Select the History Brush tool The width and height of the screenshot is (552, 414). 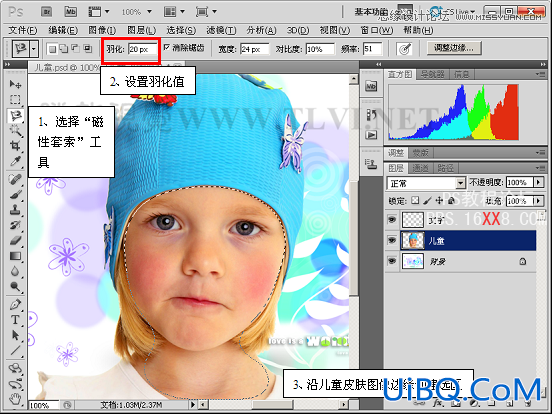[x=15, y=225]
